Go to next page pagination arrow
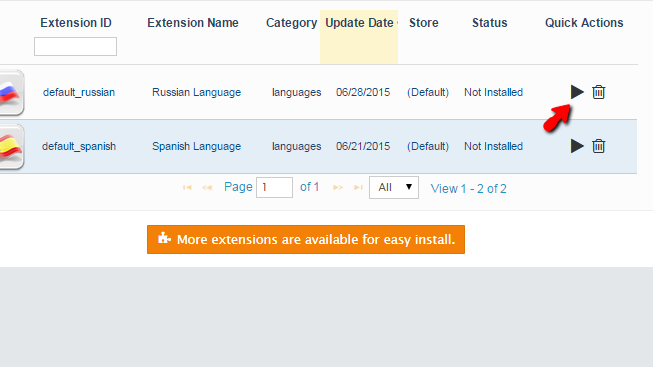 point(338,187)
